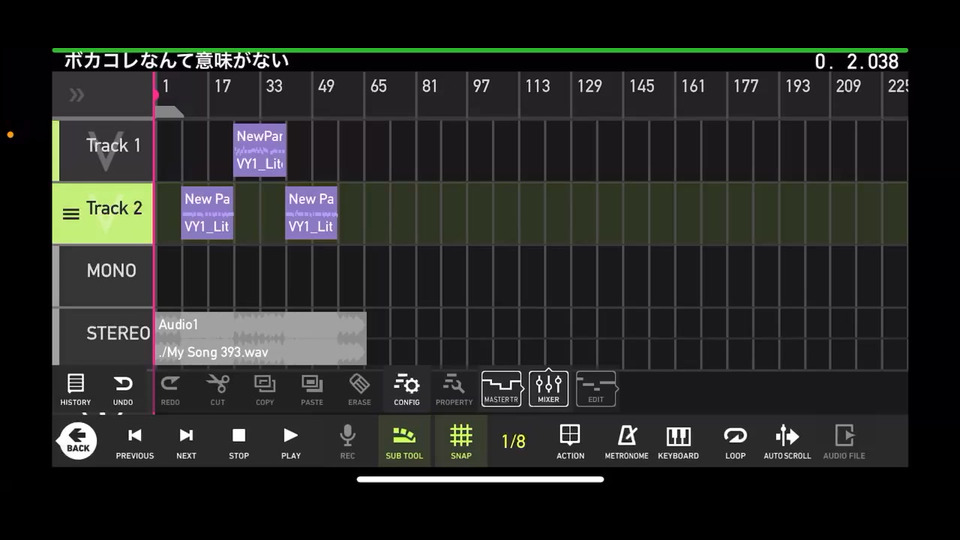The image size is (960, 540).
Task: Cut with the scissors icon
Action: pos(217,389)
